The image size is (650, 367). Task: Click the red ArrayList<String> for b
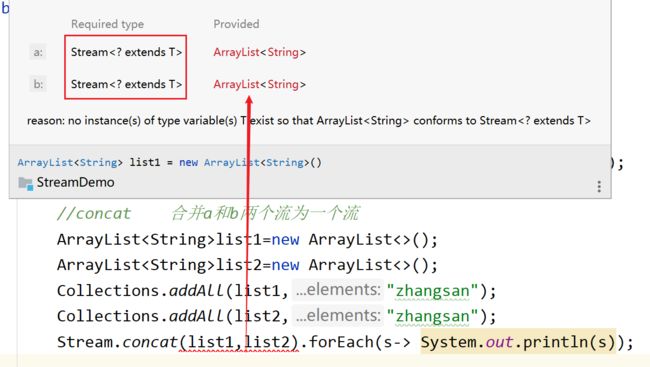click(260, 84)
